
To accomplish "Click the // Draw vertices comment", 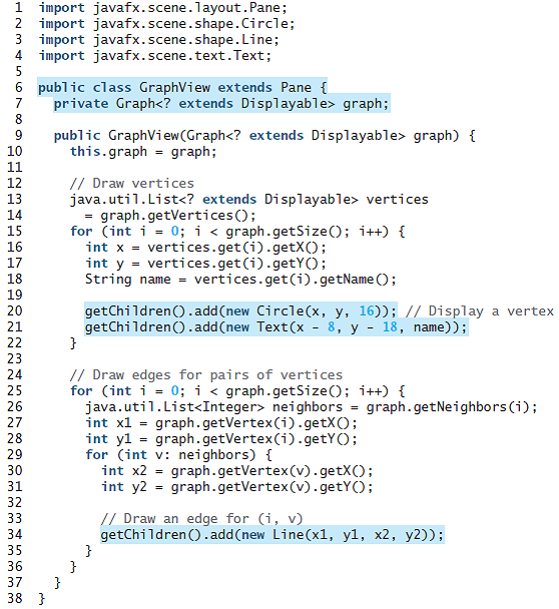I will click(132, 183).
